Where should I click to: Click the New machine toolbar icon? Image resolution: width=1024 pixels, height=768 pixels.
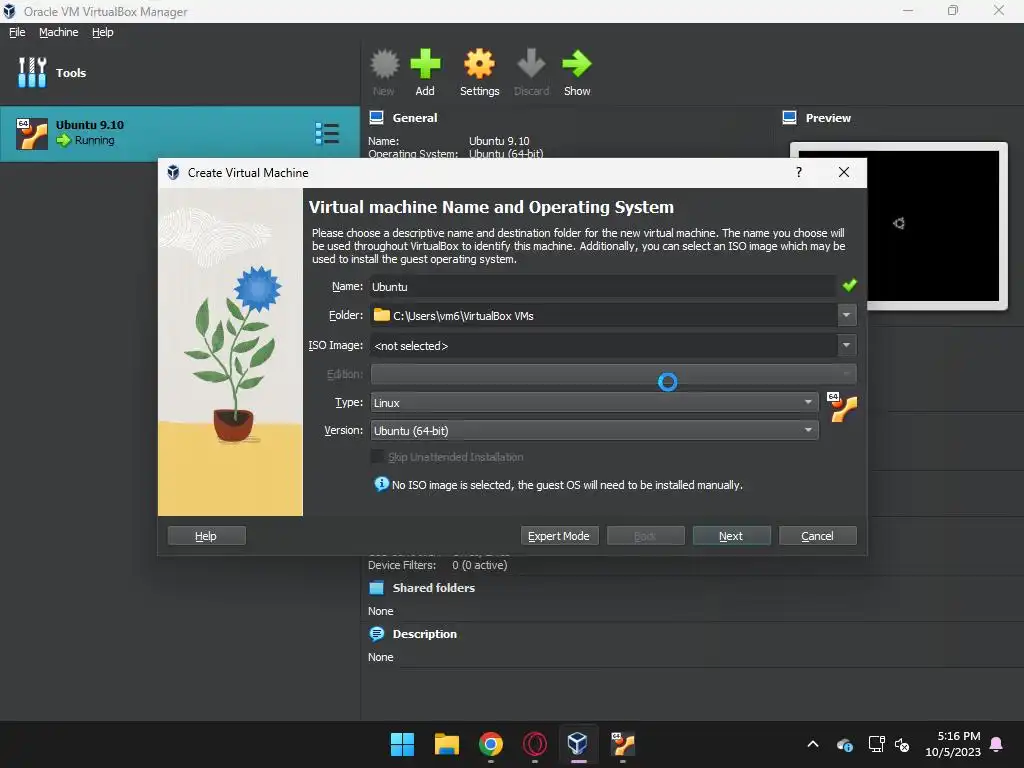[384, 64]
